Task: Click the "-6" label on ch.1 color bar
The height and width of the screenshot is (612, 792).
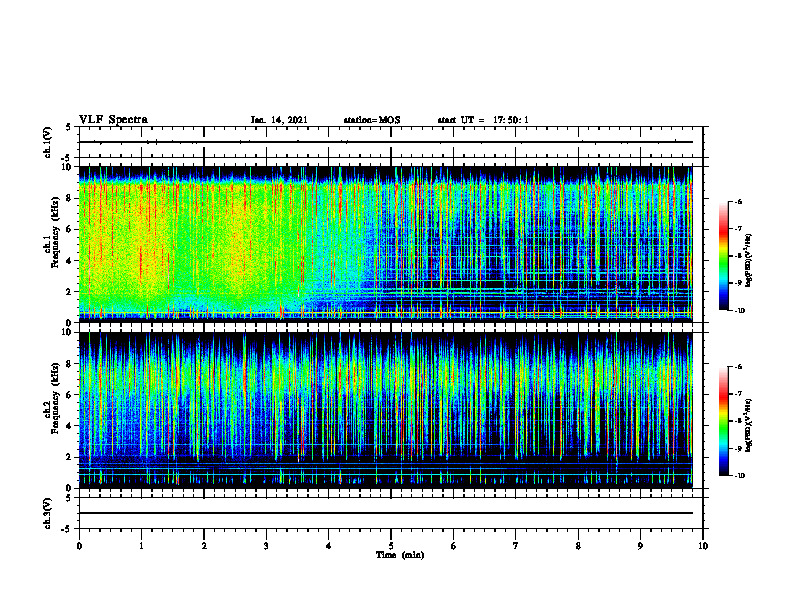Action: tap(738, 201)
